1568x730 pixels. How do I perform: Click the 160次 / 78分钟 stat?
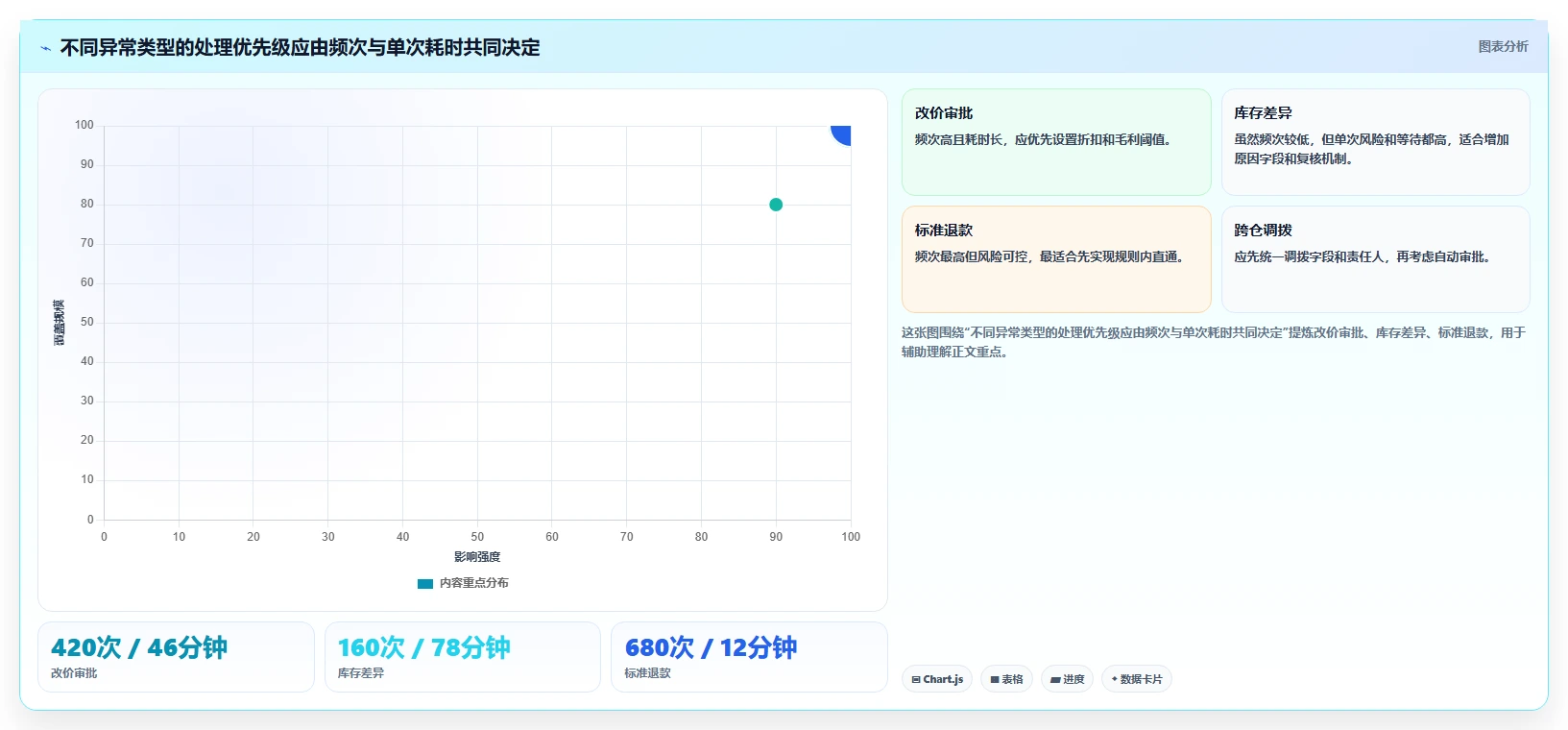(423, 647)
